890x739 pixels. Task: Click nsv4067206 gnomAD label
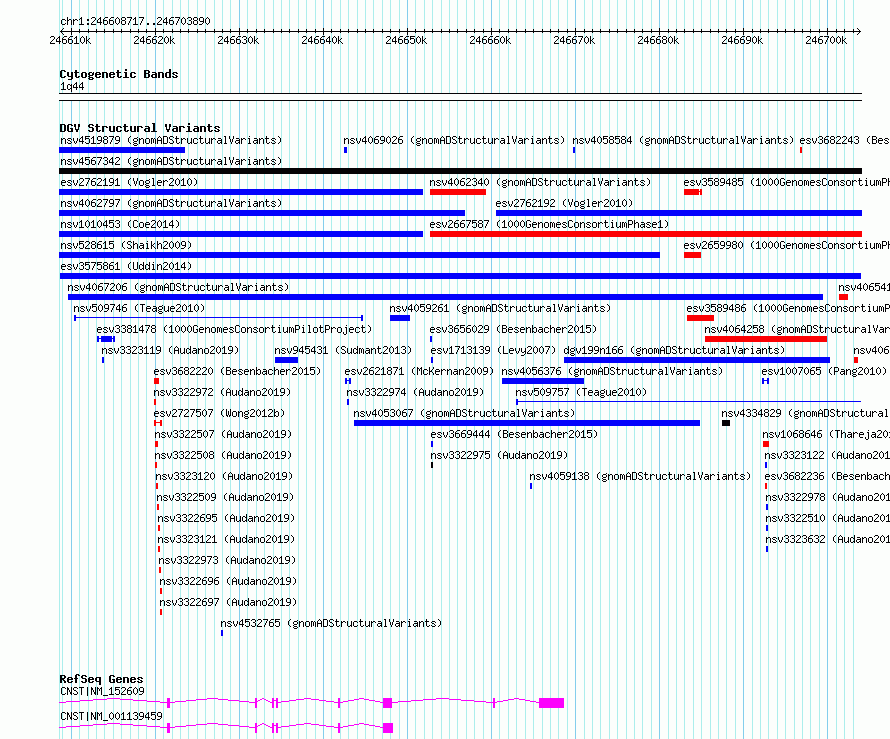click(x=178, y=287)
